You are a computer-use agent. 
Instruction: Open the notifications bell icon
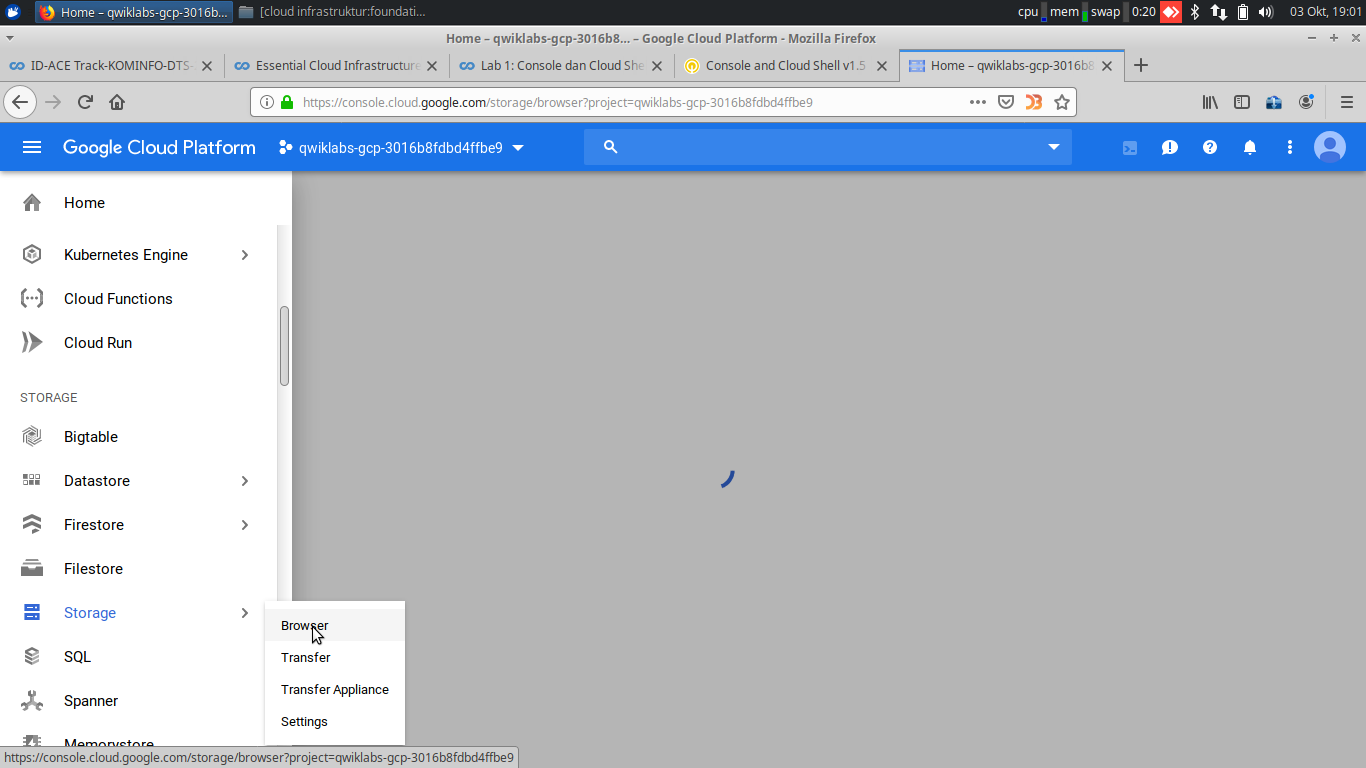click(x=1250, y=147)
